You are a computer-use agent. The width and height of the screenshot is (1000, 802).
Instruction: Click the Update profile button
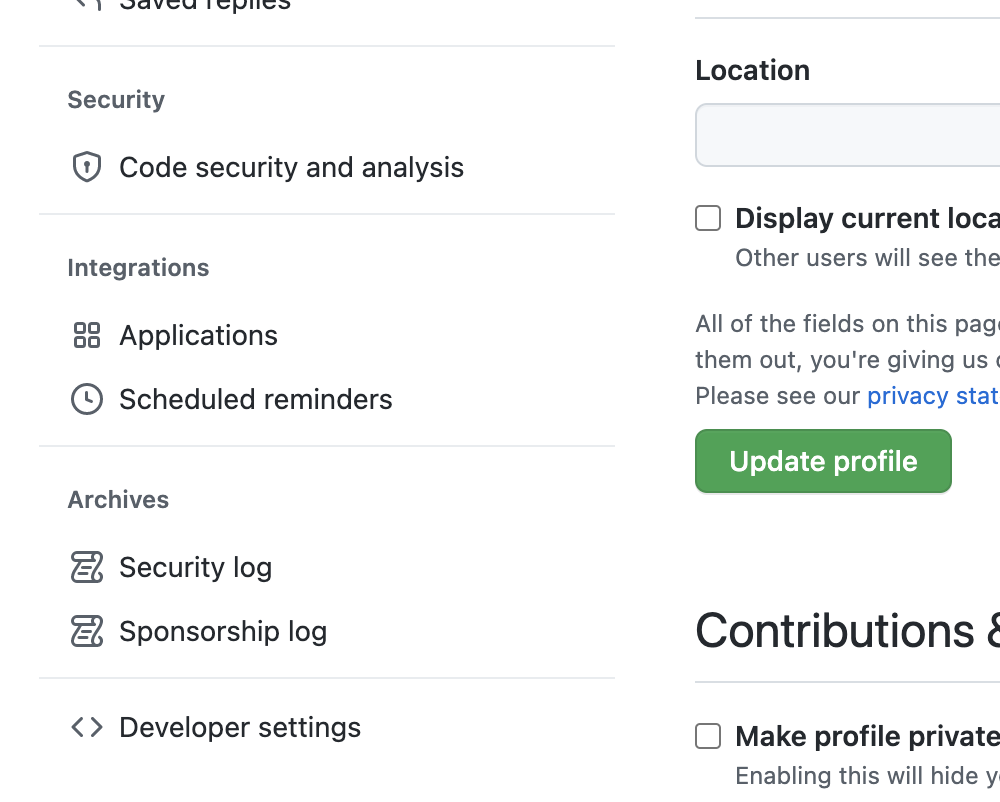(x=823, y=461)
